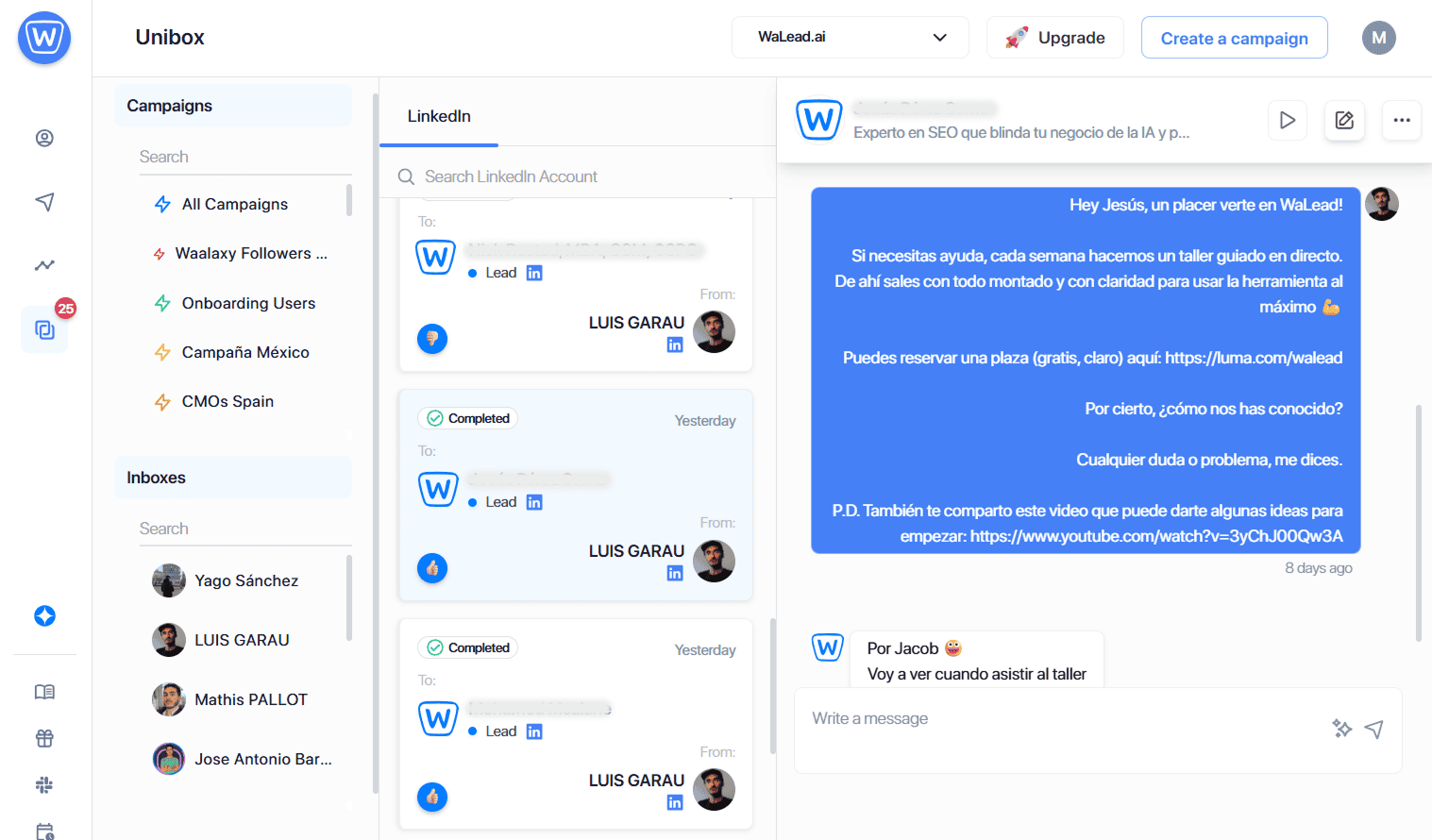Select the CMOs Spain campaign
The image size is (1432, 840).
point(213,401)
